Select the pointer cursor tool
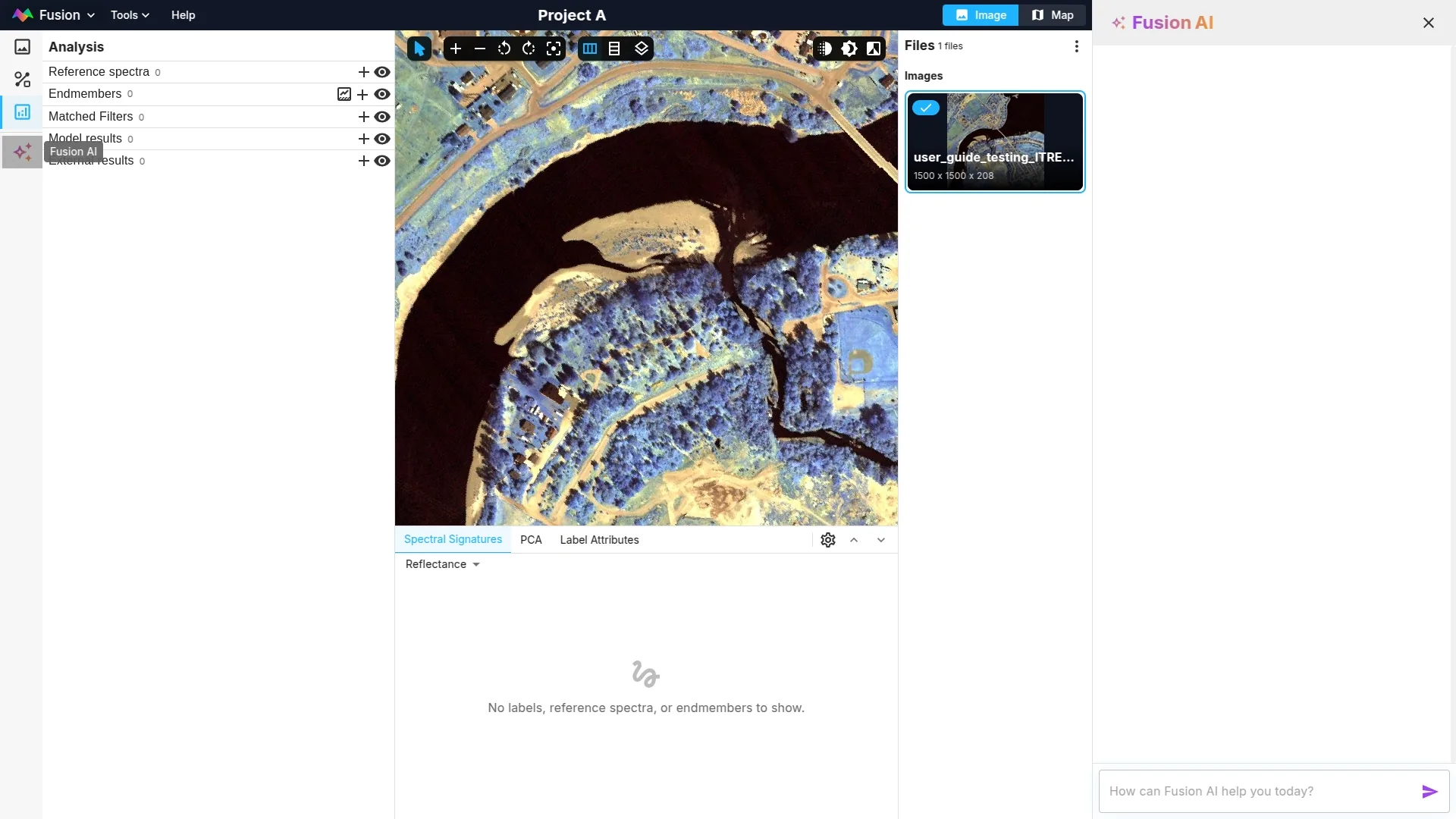Viewport: 1456px width, 819px height. 419,49
